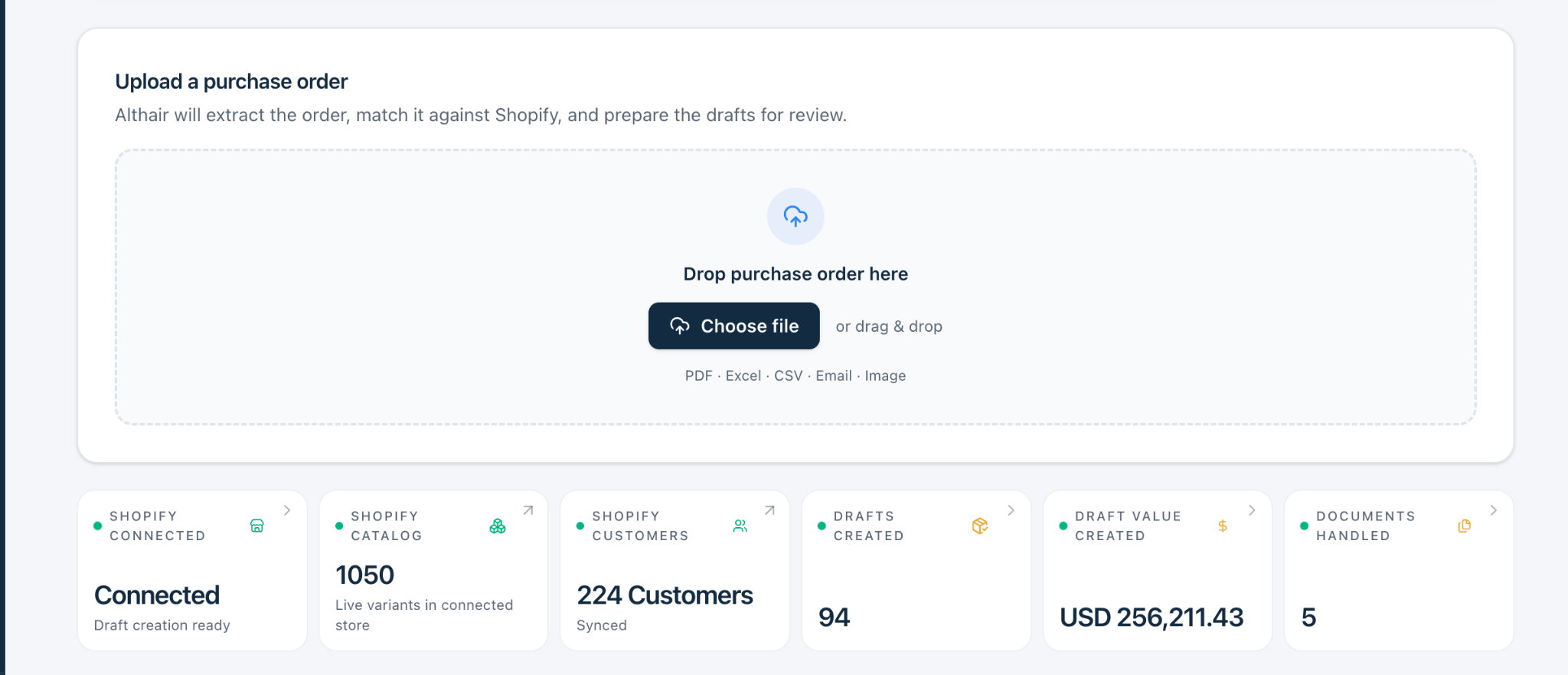This screenshot has height=675, width=1568.
Task: Click the 1050 live variants count
Action: point(364,575)
